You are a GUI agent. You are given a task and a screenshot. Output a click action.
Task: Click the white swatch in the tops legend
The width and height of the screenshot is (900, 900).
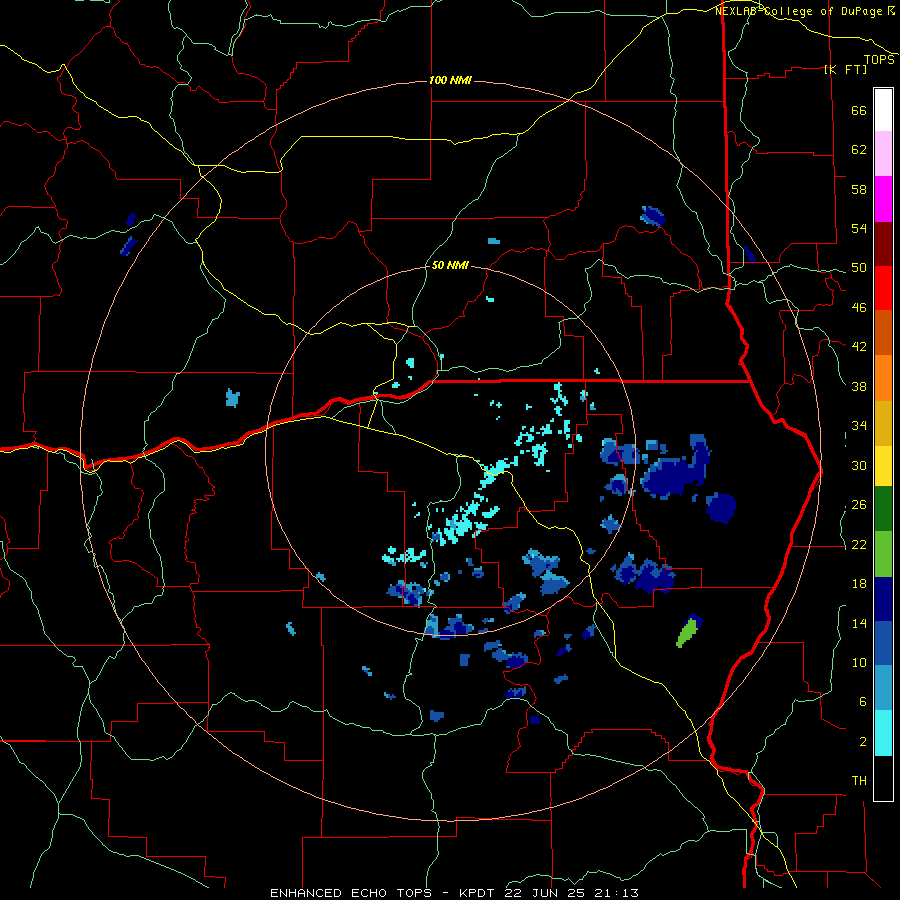[883, 110]
